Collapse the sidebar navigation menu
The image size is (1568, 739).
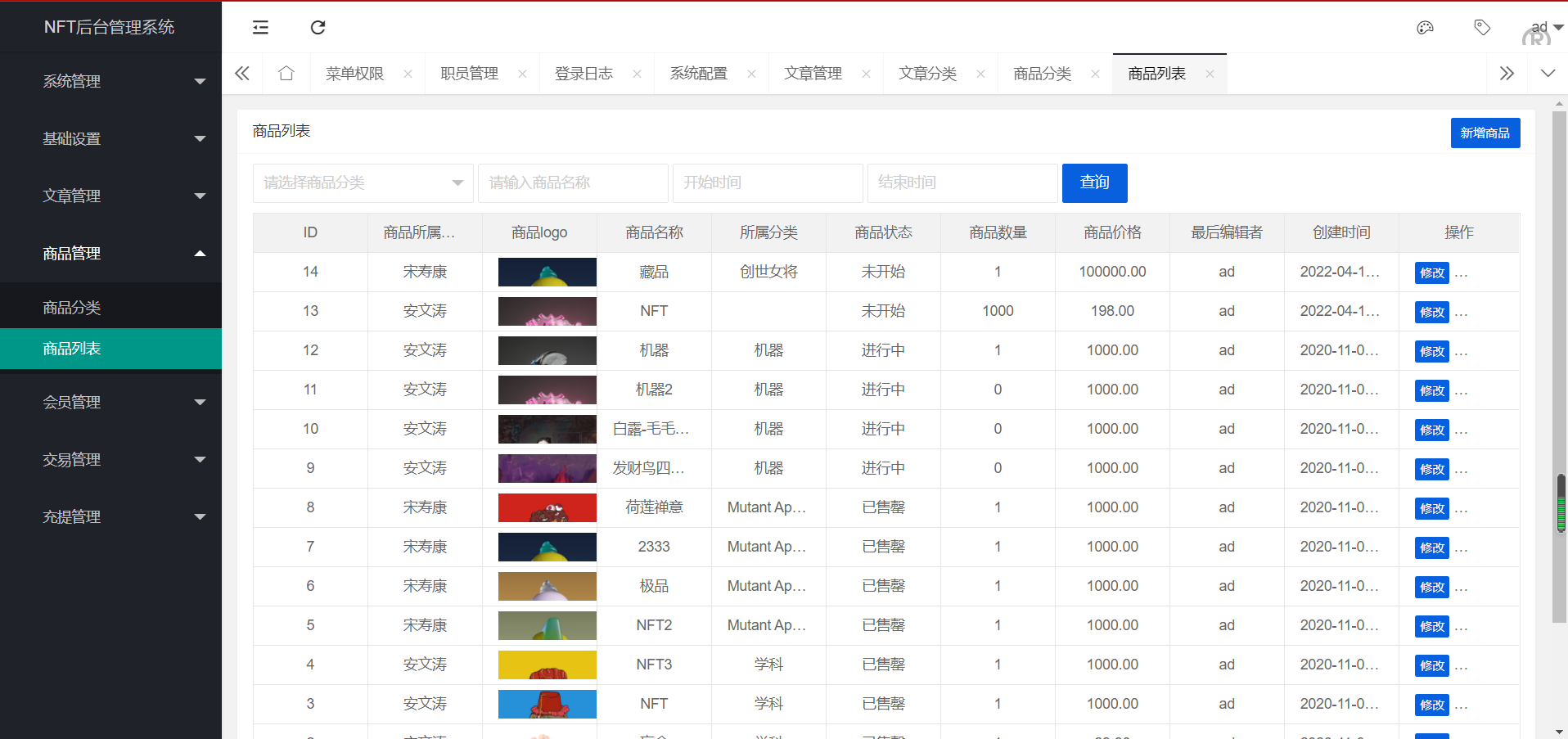260,27
